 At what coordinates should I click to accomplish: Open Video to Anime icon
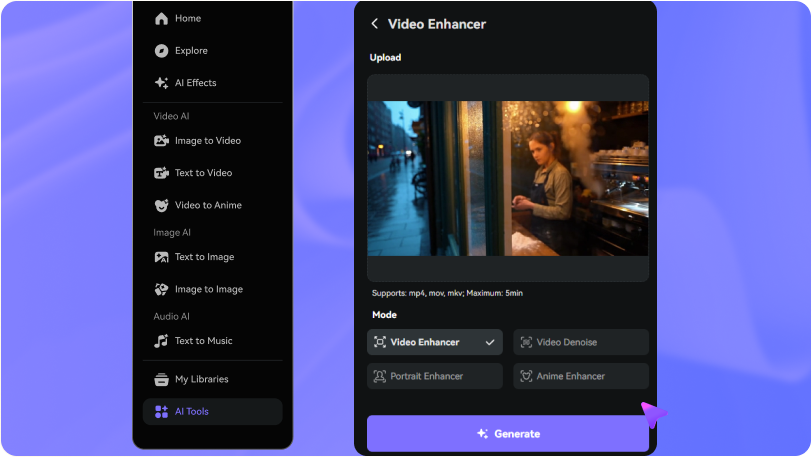[x=161, y=205]
